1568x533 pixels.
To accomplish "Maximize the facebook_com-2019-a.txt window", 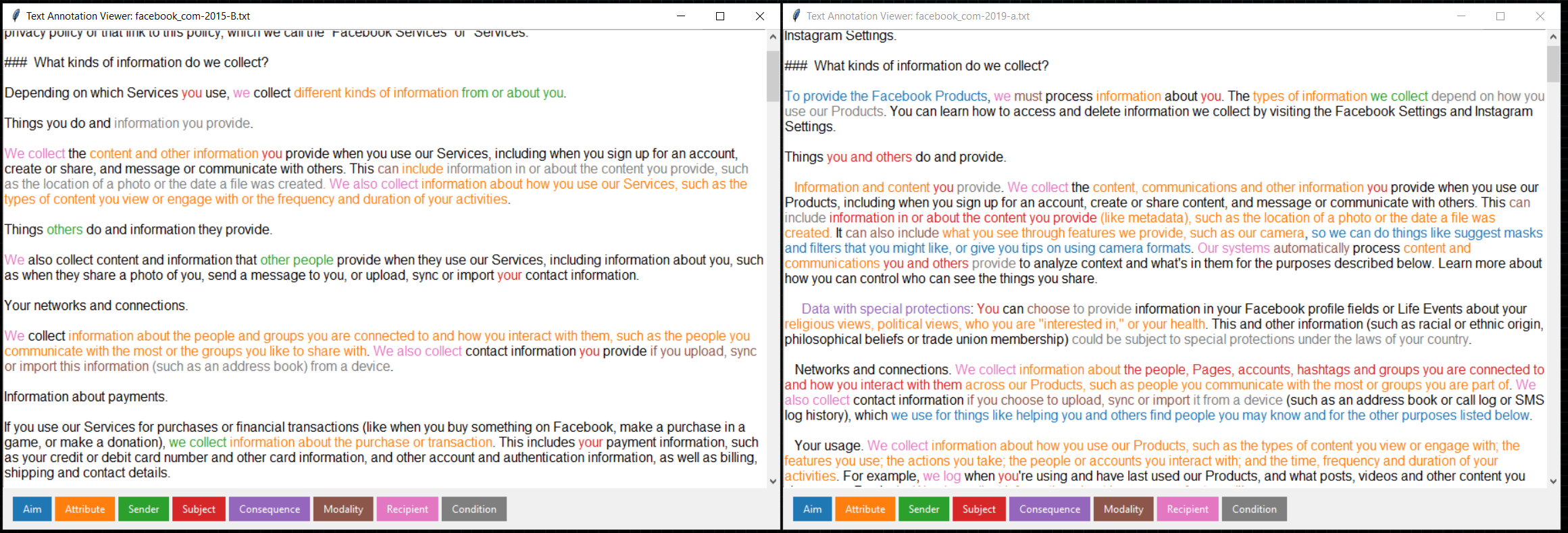I will click(1500, 16).
